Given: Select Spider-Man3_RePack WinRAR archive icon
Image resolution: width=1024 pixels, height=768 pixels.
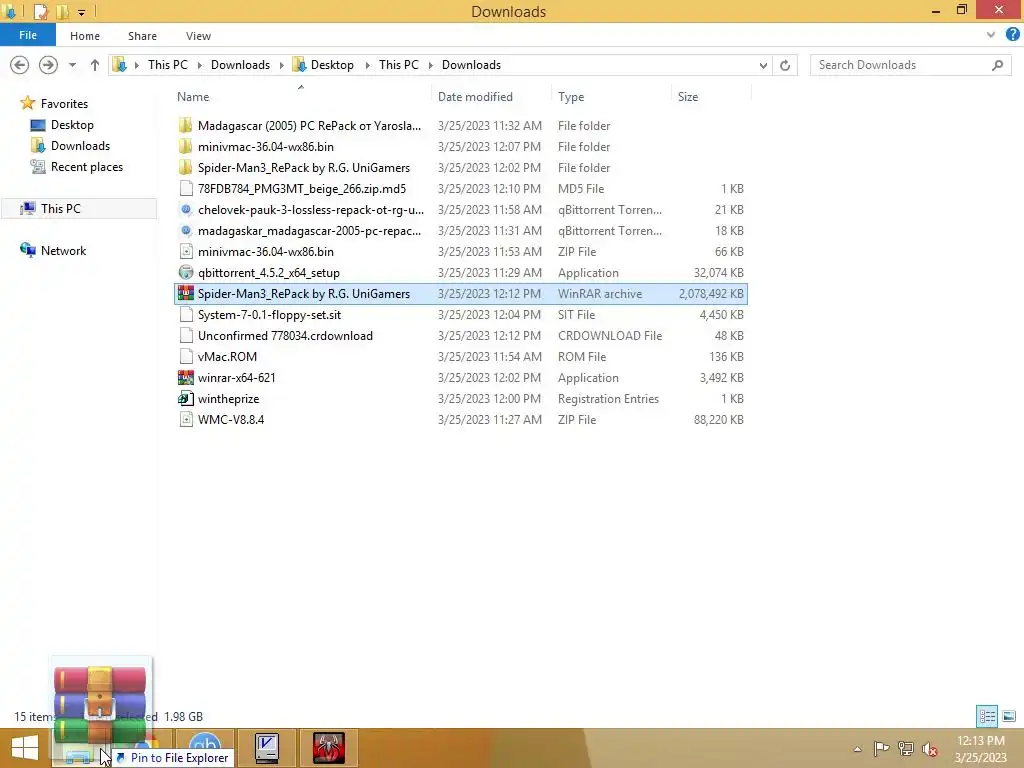Looking at the screenshot, I should [185, 293].
